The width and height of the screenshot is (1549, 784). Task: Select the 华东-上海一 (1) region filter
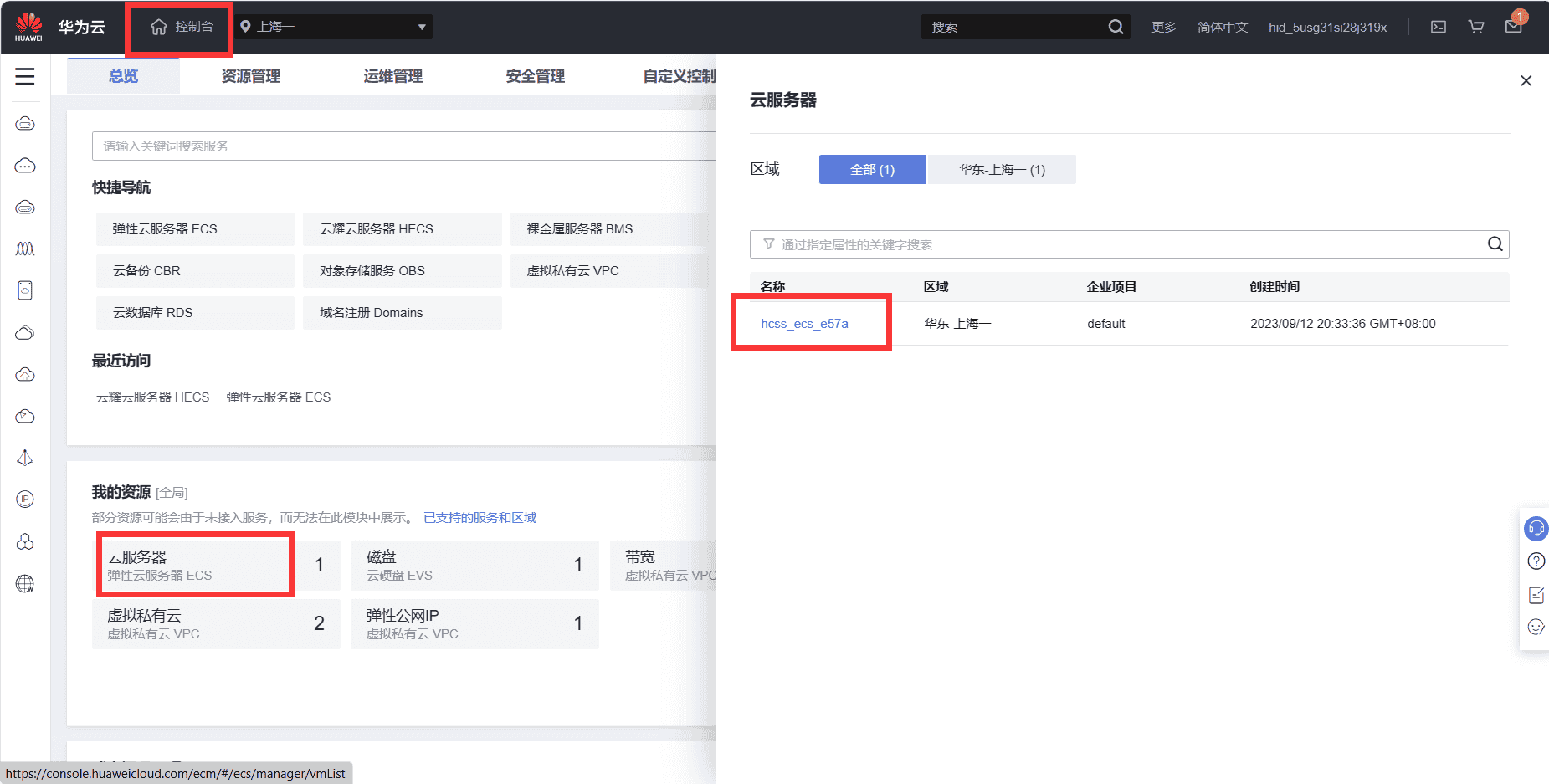click(x=1002, y=169)
